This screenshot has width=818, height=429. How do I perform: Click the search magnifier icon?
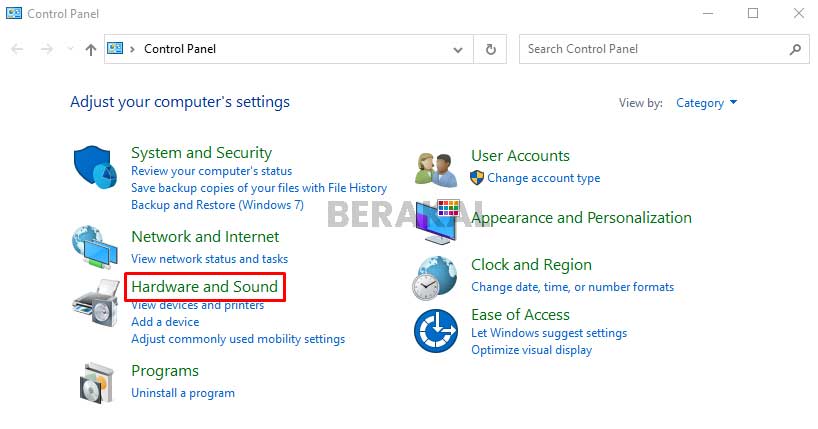click(x=796, y=48)
